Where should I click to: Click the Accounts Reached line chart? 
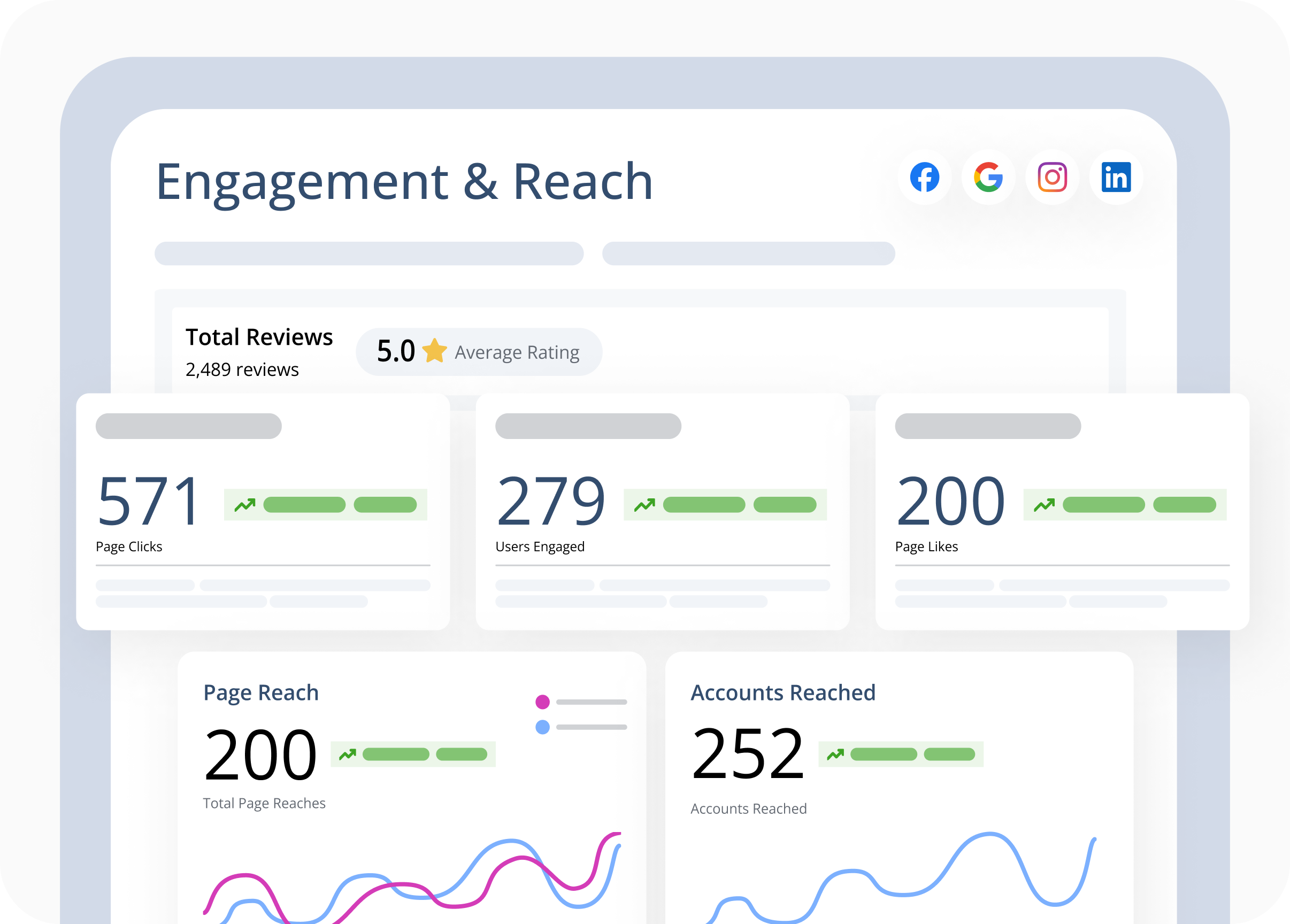(x=901, y=878)
